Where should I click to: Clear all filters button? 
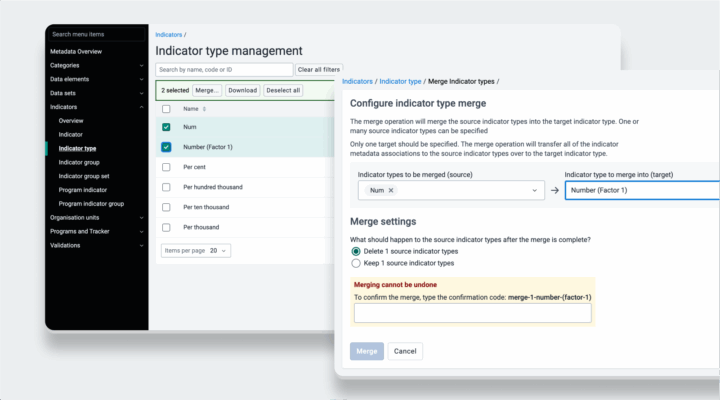coord(319,70)
